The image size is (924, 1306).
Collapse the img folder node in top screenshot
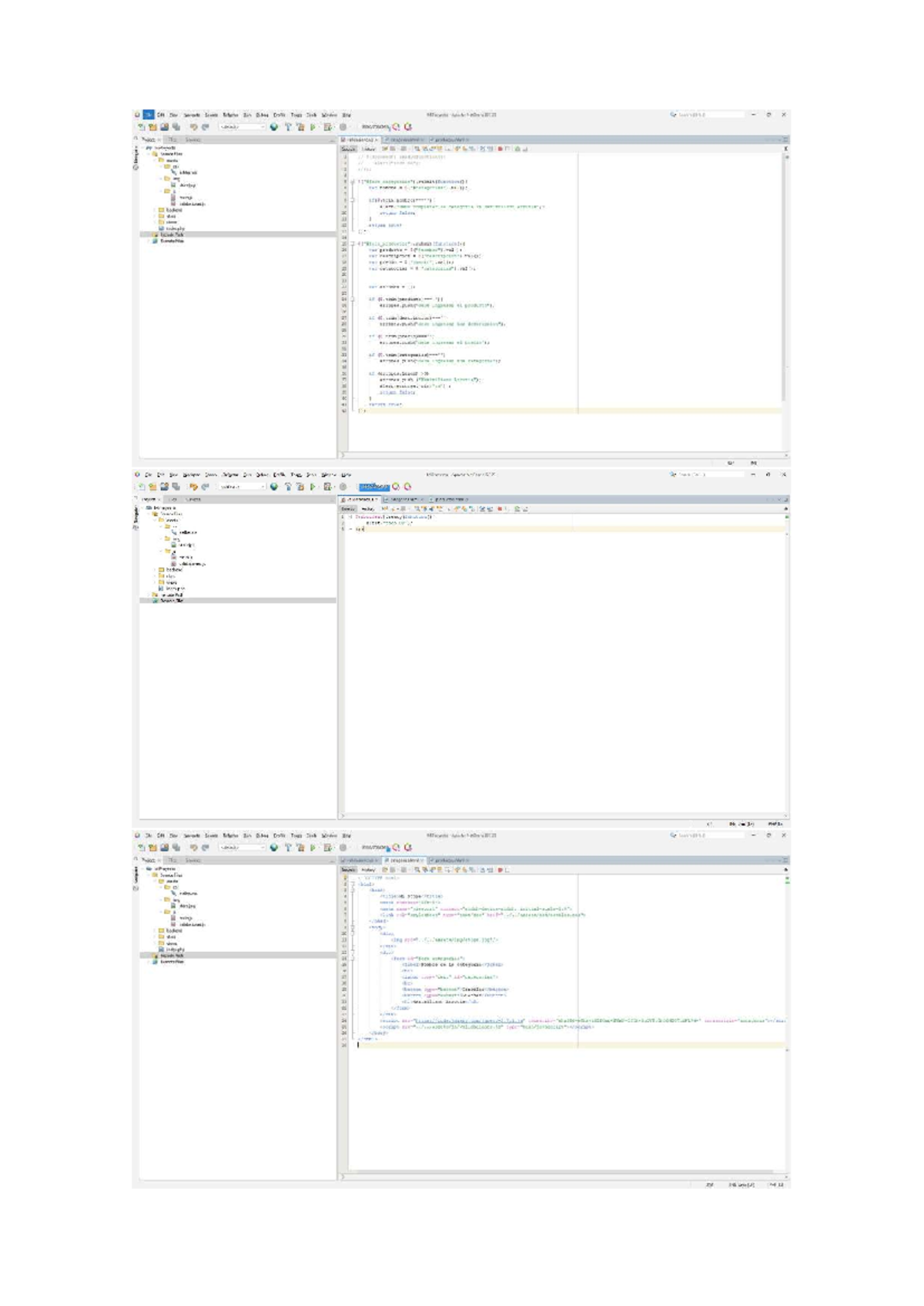(162, 178)
